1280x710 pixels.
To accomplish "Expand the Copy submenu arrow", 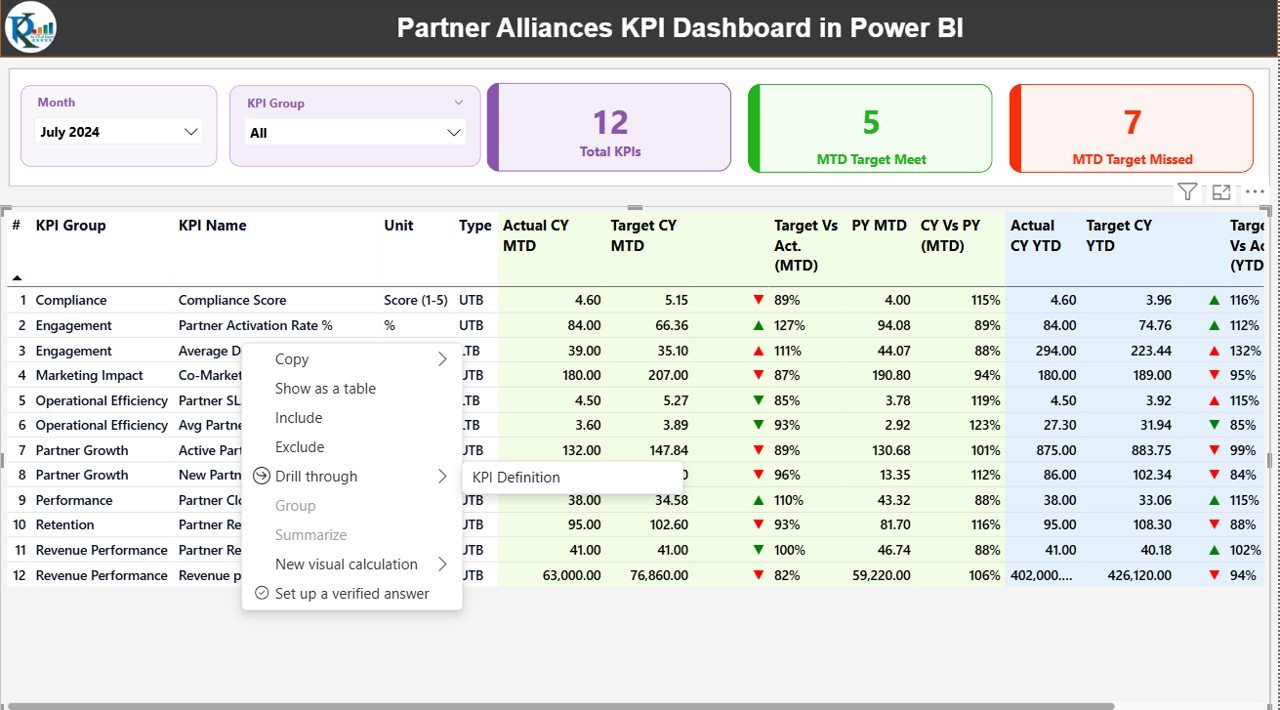I will click(x=442, y=359).
